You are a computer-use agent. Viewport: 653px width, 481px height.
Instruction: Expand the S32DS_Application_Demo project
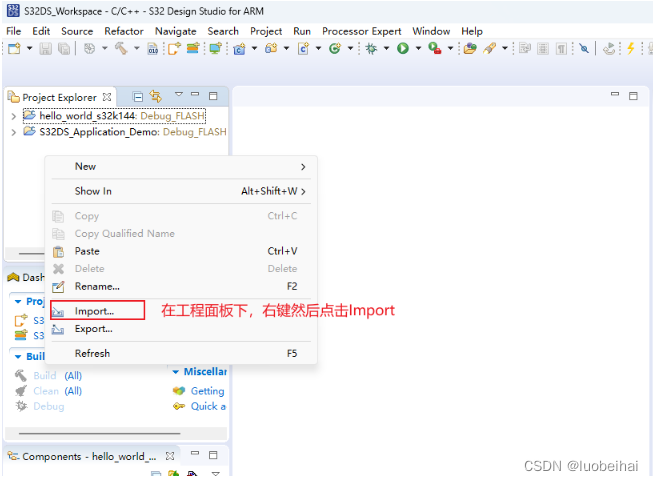(x=14, y=132)
